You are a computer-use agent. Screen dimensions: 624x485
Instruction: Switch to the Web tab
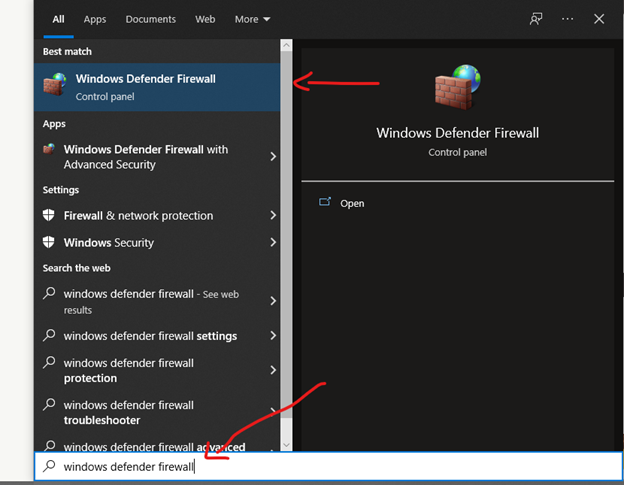pos(205,19)
